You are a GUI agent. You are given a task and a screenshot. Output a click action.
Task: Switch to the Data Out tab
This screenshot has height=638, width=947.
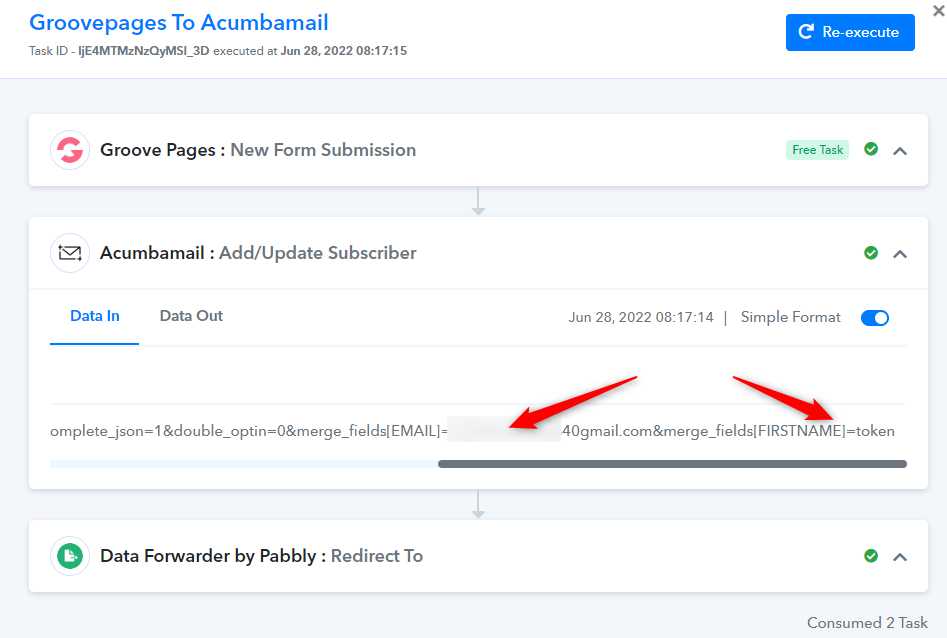pos(191,316)
